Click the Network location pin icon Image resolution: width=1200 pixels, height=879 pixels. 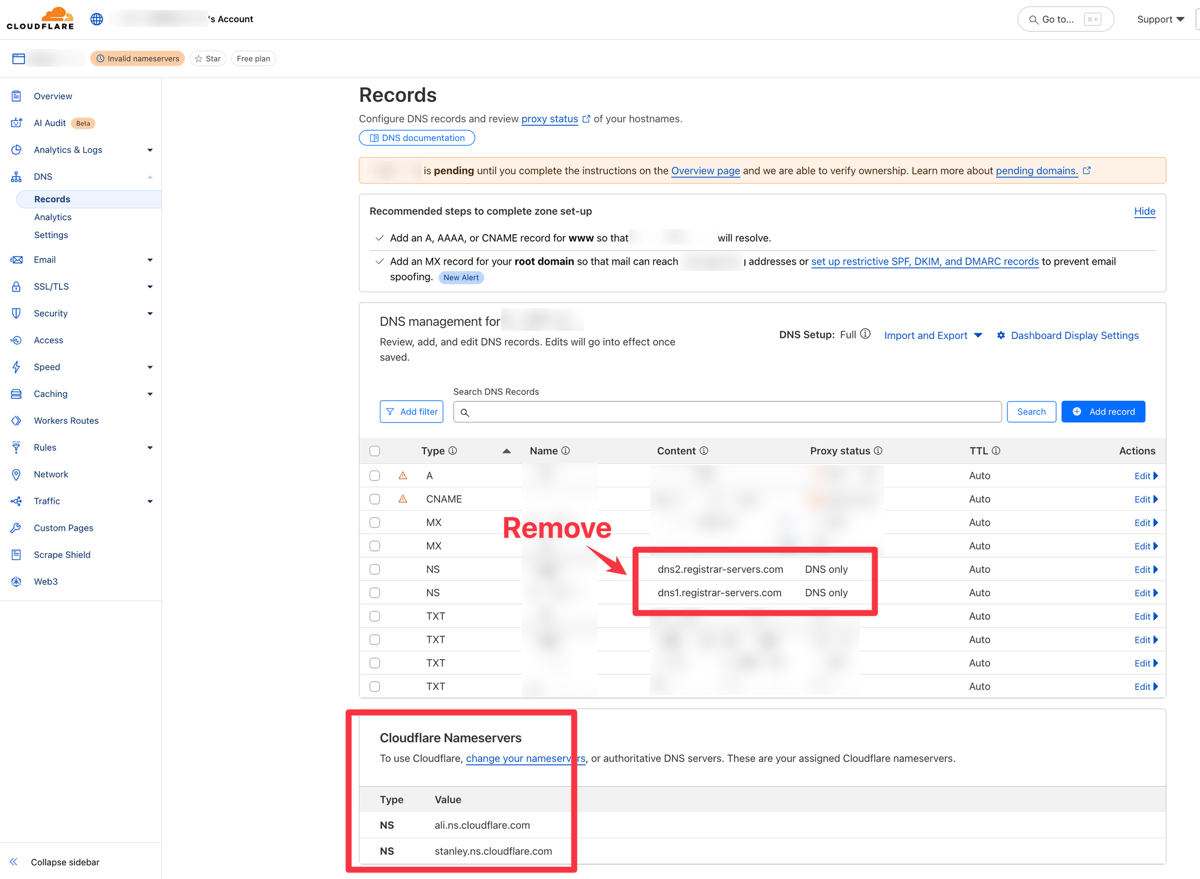[x=16, y=474]
